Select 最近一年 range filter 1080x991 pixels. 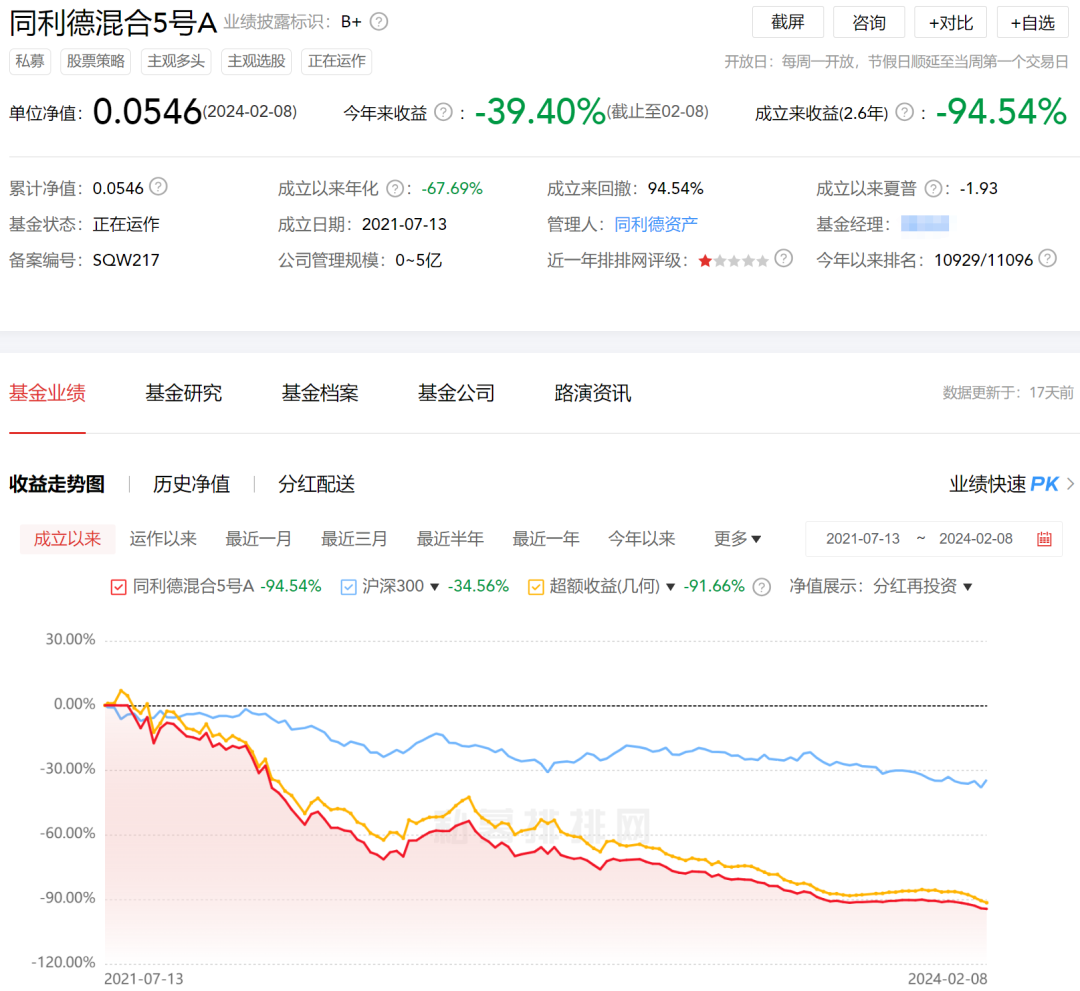(546, 539)
